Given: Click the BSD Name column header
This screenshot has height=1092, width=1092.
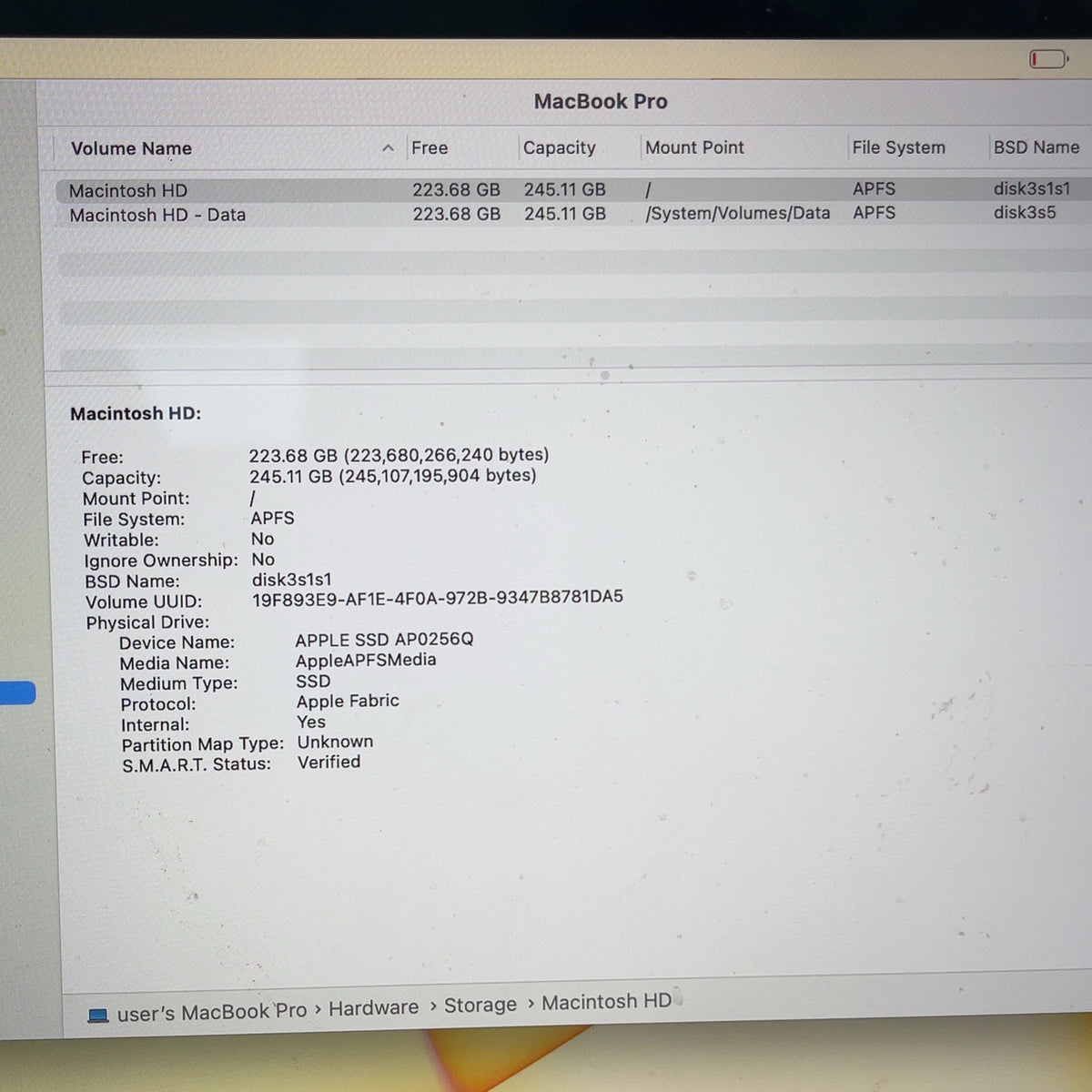Looking at the screenshot, I should click(1036, 147).
